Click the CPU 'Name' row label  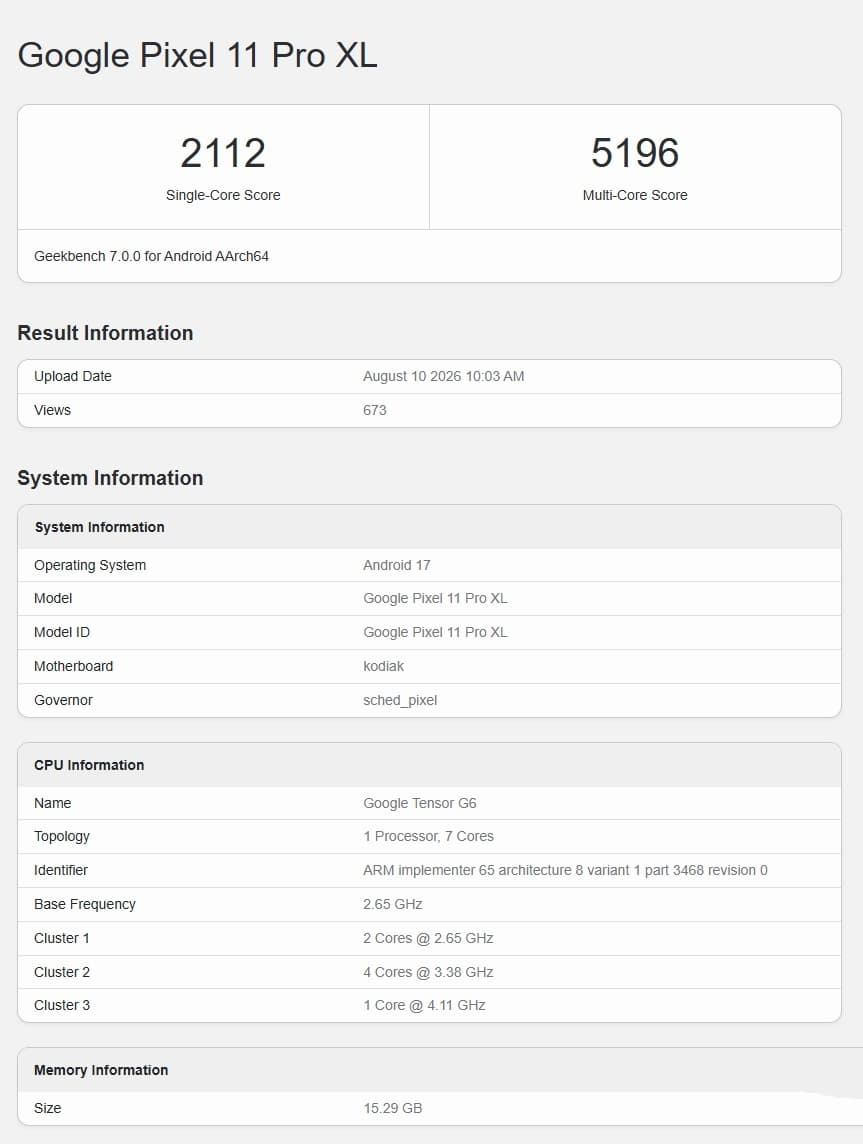[x=53, y=803]
